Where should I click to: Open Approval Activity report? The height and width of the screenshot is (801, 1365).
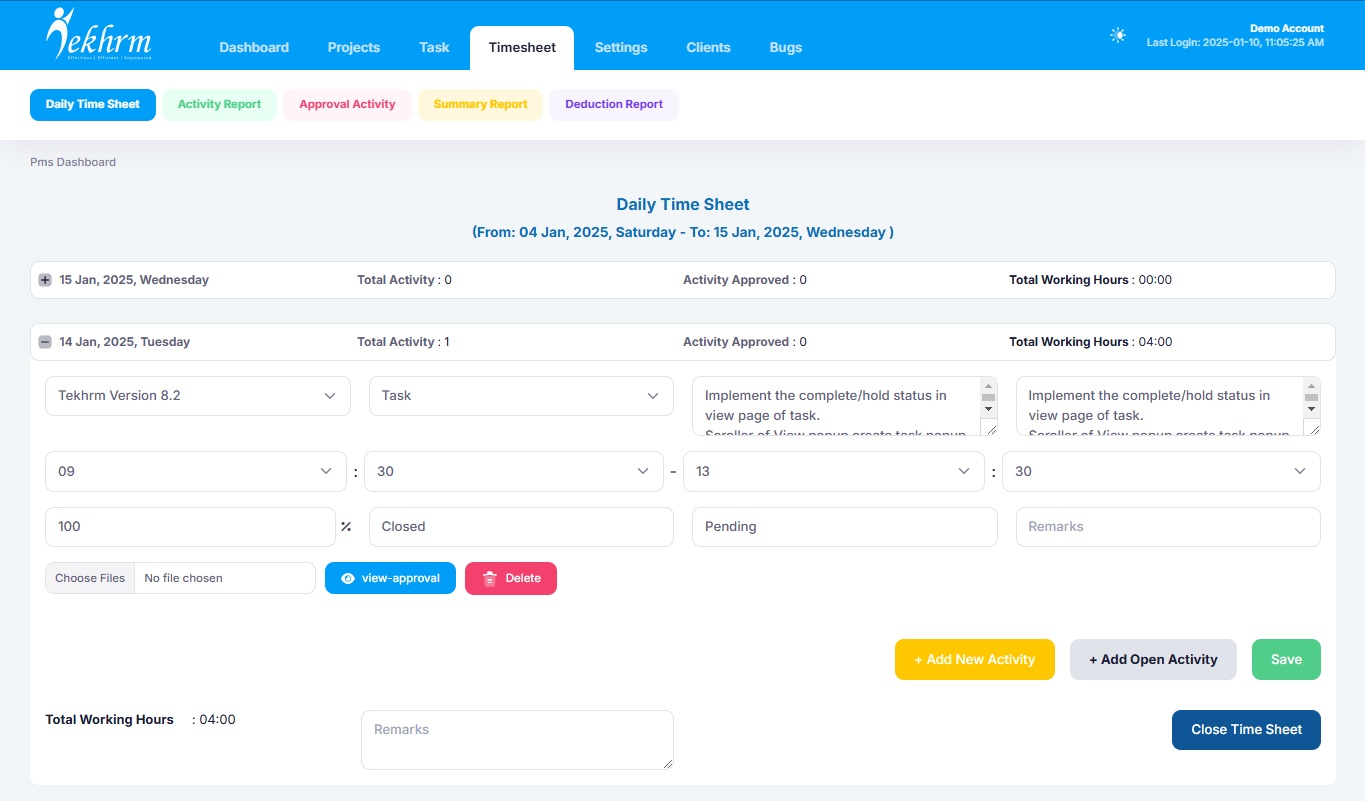pyautogui.click(x=347, y=104)
